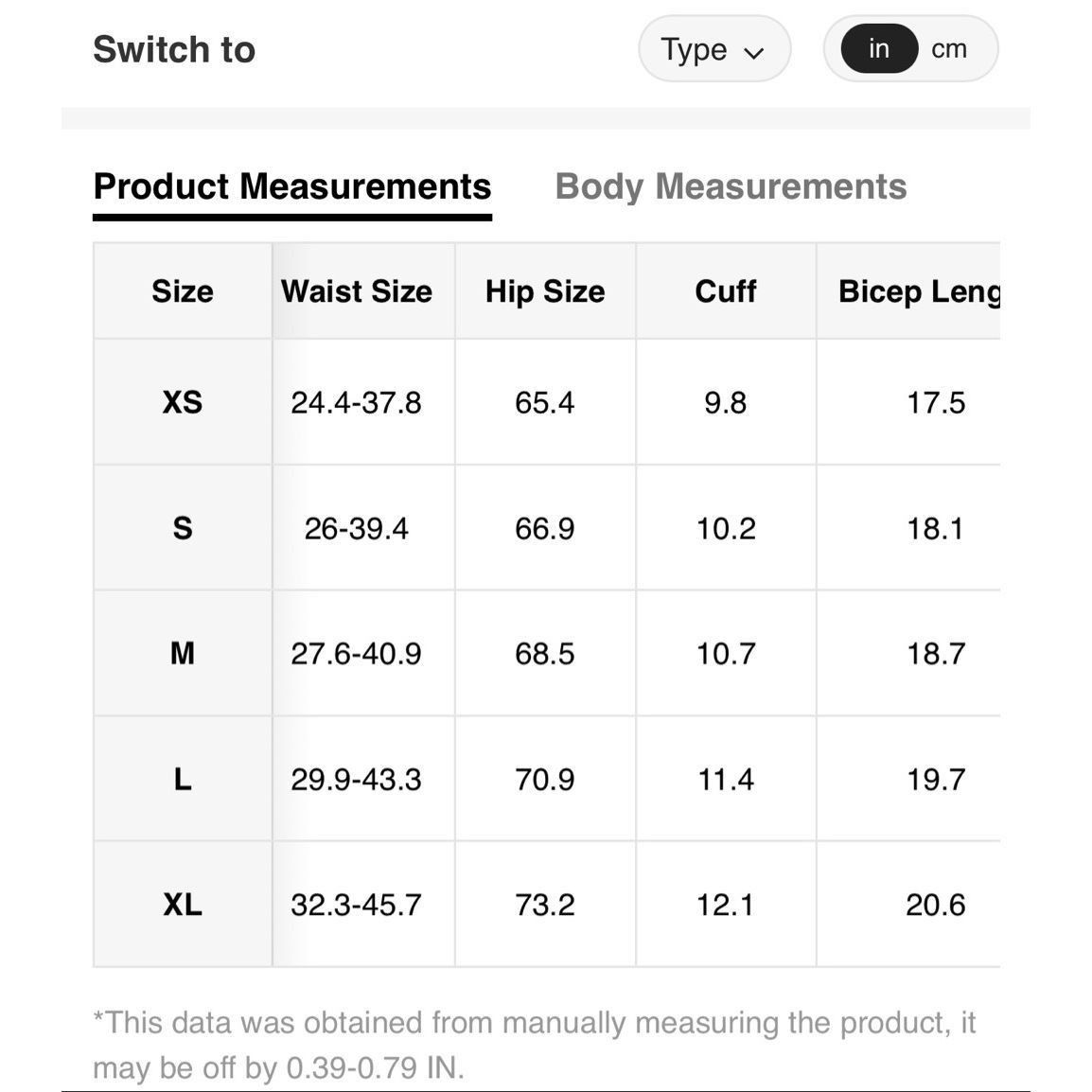Select the S size row label

pos(183,528)
